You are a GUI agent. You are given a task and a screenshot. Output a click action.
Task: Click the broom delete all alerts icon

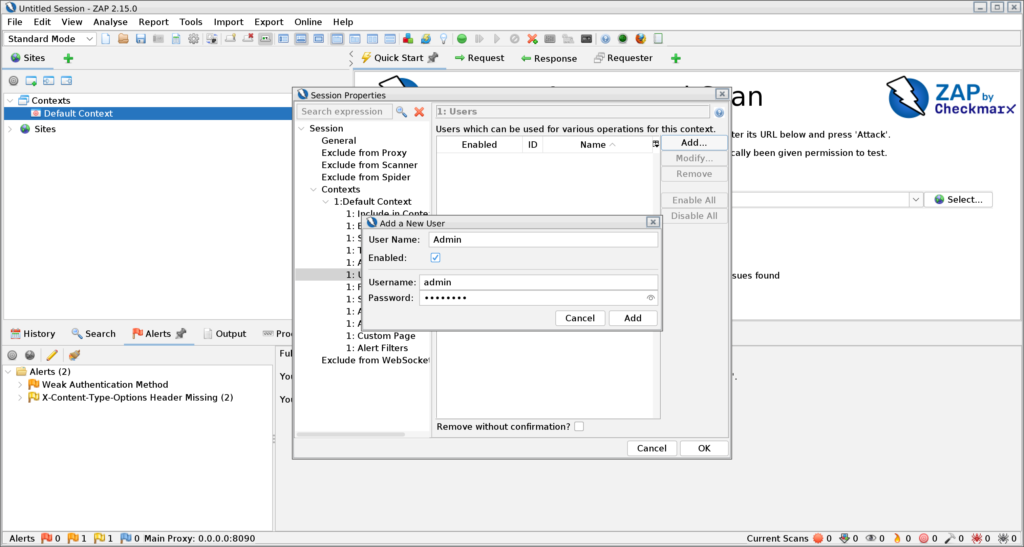click(x=74, y=355)
